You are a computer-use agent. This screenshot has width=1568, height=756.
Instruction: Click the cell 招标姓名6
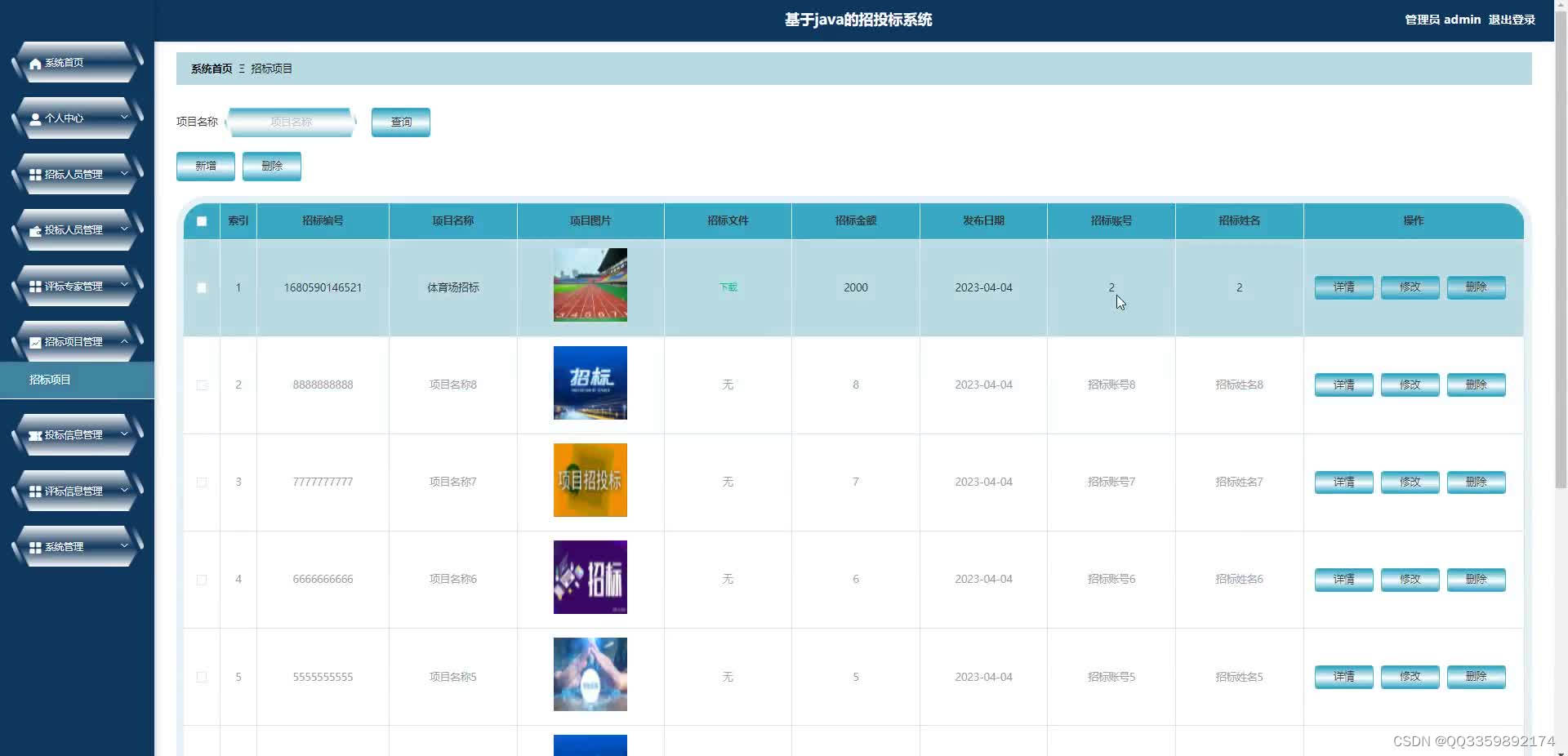(1239, 579)
